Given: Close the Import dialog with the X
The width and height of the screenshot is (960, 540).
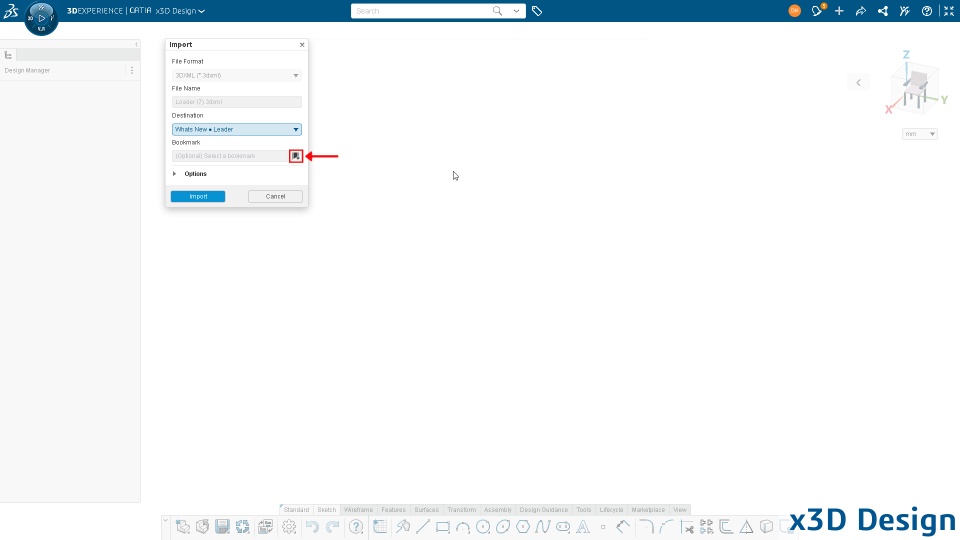Looking at the screenshot, I should [x=302, y=45].
